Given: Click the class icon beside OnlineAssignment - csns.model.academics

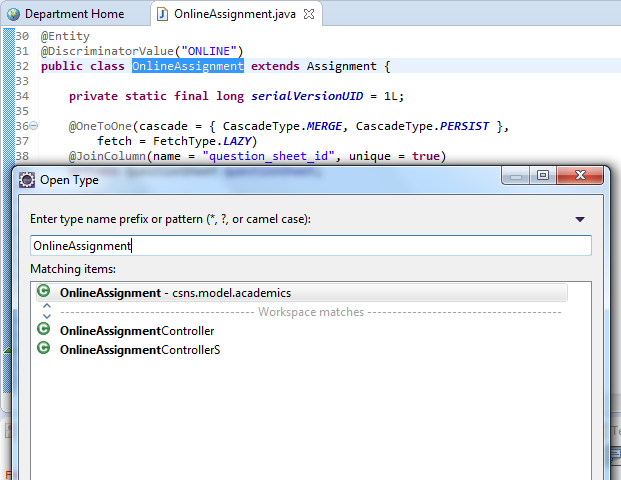Looking at the screenshot, I should [x=43, y=293].
